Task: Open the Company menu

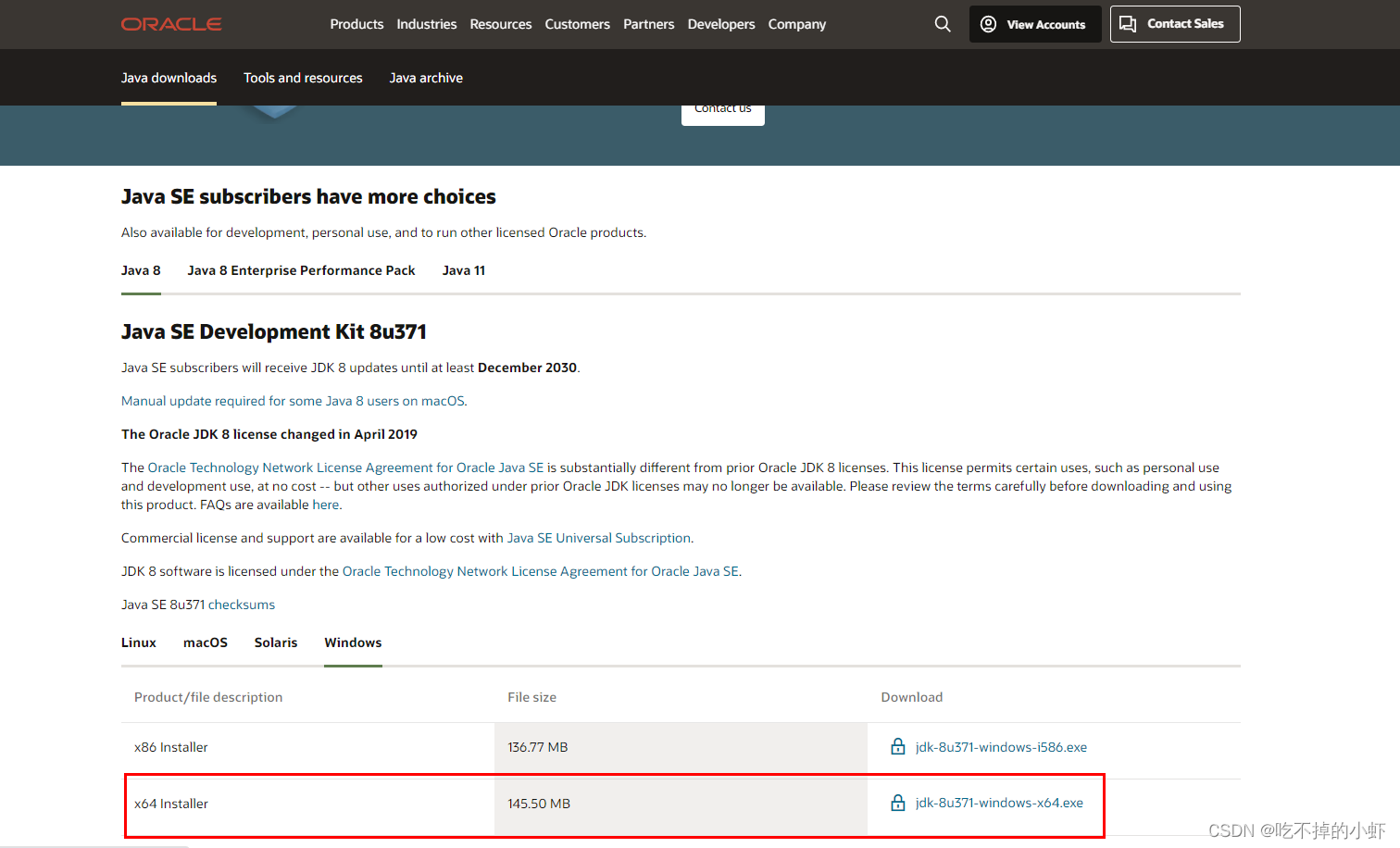Action: point(797,24)
